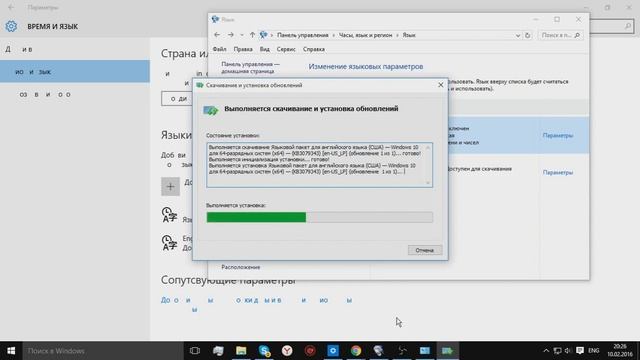Select the third sidebar item in Параметры

click(x=75, y=94)
